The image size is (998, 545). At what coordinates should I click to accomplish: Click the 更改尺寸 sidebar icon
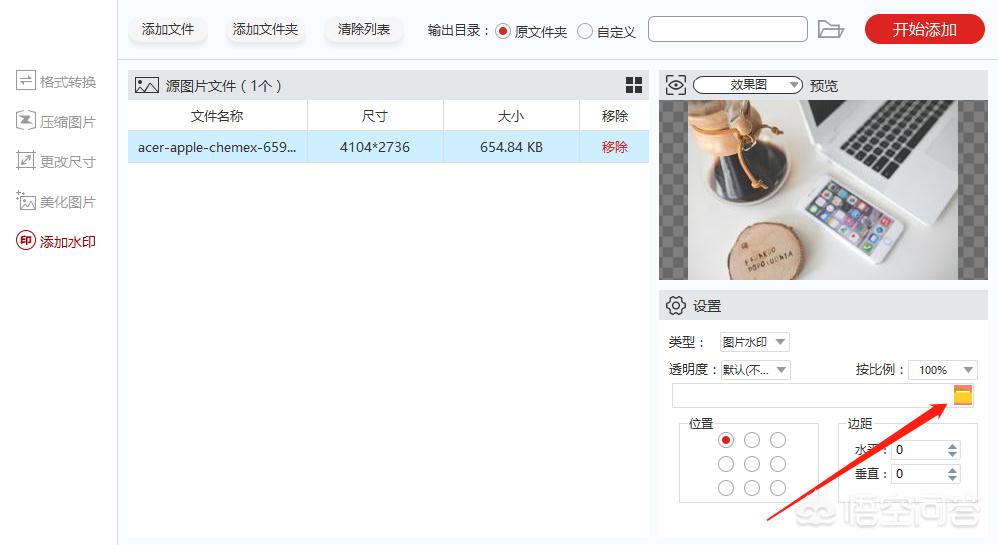(25, 160)
